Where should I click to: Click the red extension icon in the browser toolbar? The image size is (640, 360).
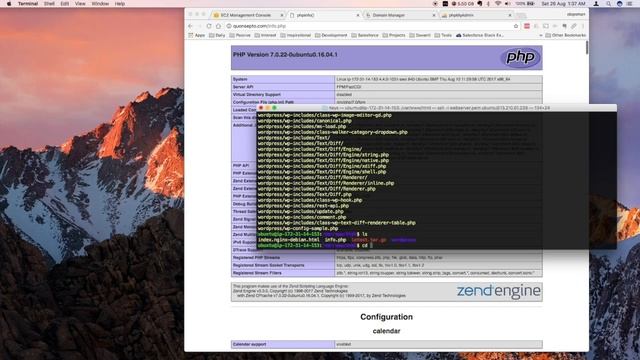pyautogui.click(x=527, y=26)
